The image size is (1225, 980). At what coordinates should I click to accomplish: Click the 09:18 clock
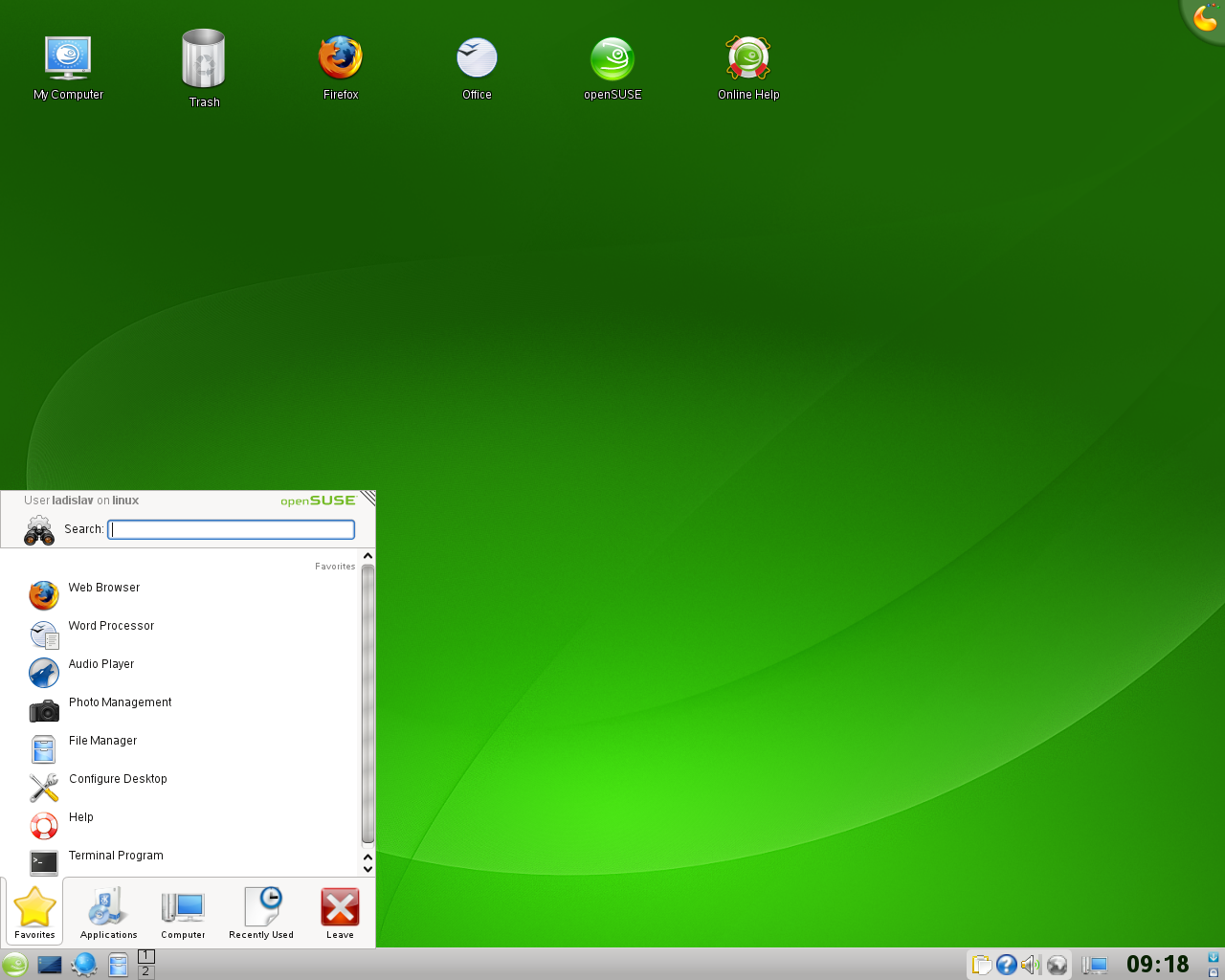click(x=1157, y=965)
